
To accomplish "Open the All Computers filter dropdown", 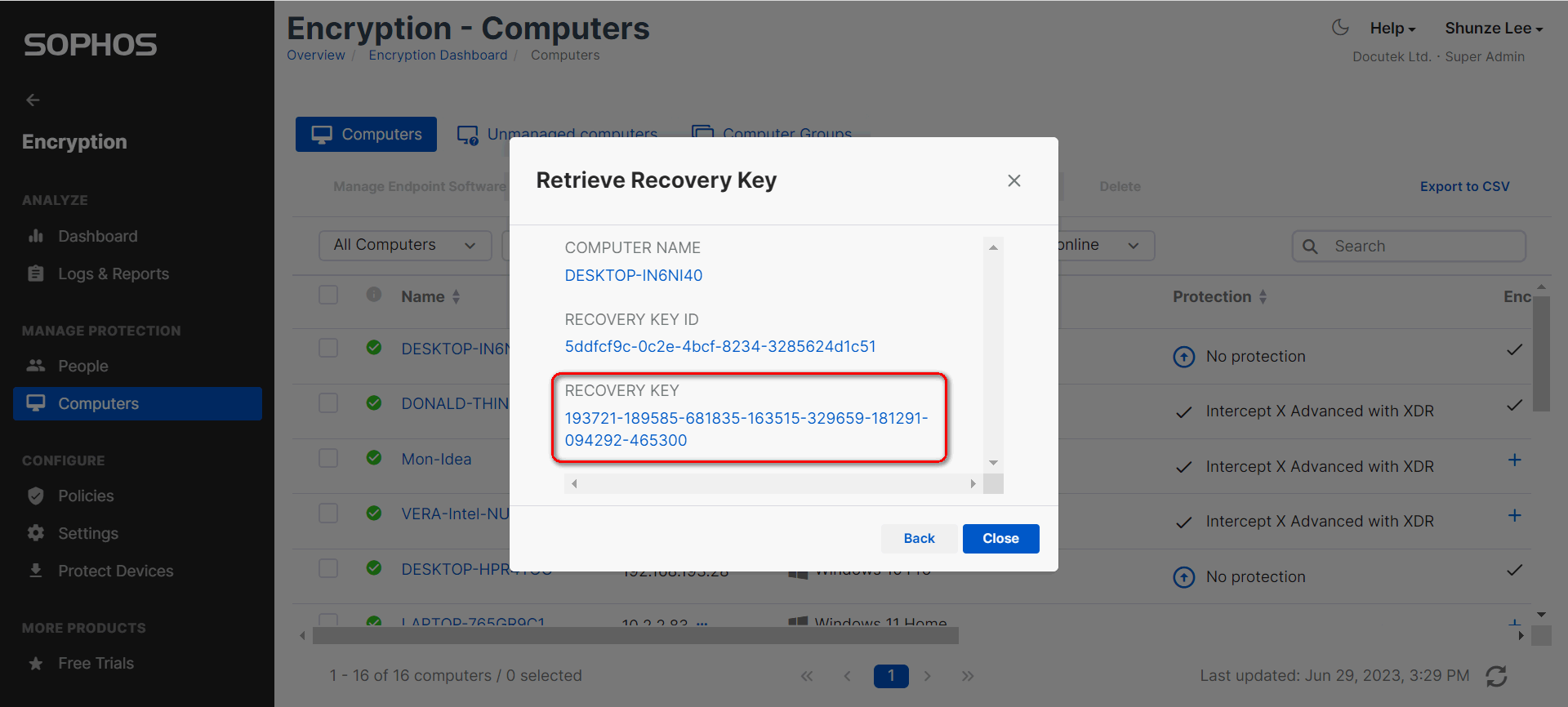I will 405,245.
